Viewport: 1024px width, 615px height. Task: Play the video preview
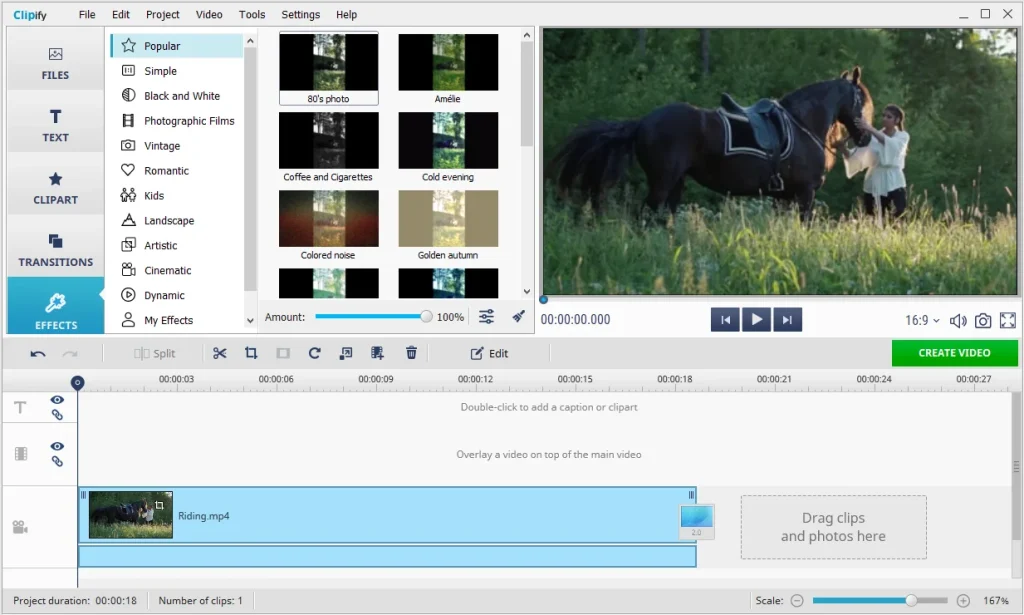point(756,319)
